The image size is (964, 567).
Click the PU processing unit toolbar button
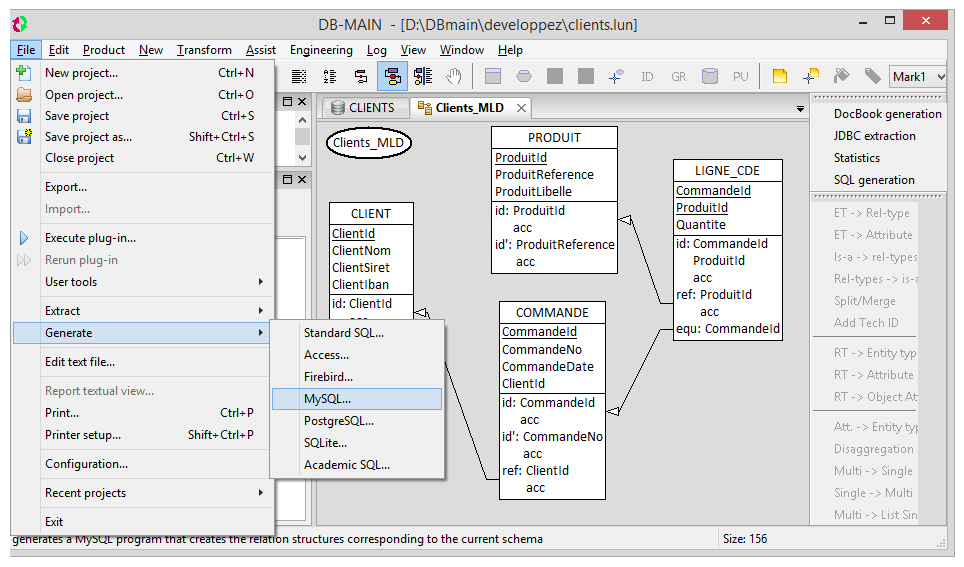click(x=741, y=77)
